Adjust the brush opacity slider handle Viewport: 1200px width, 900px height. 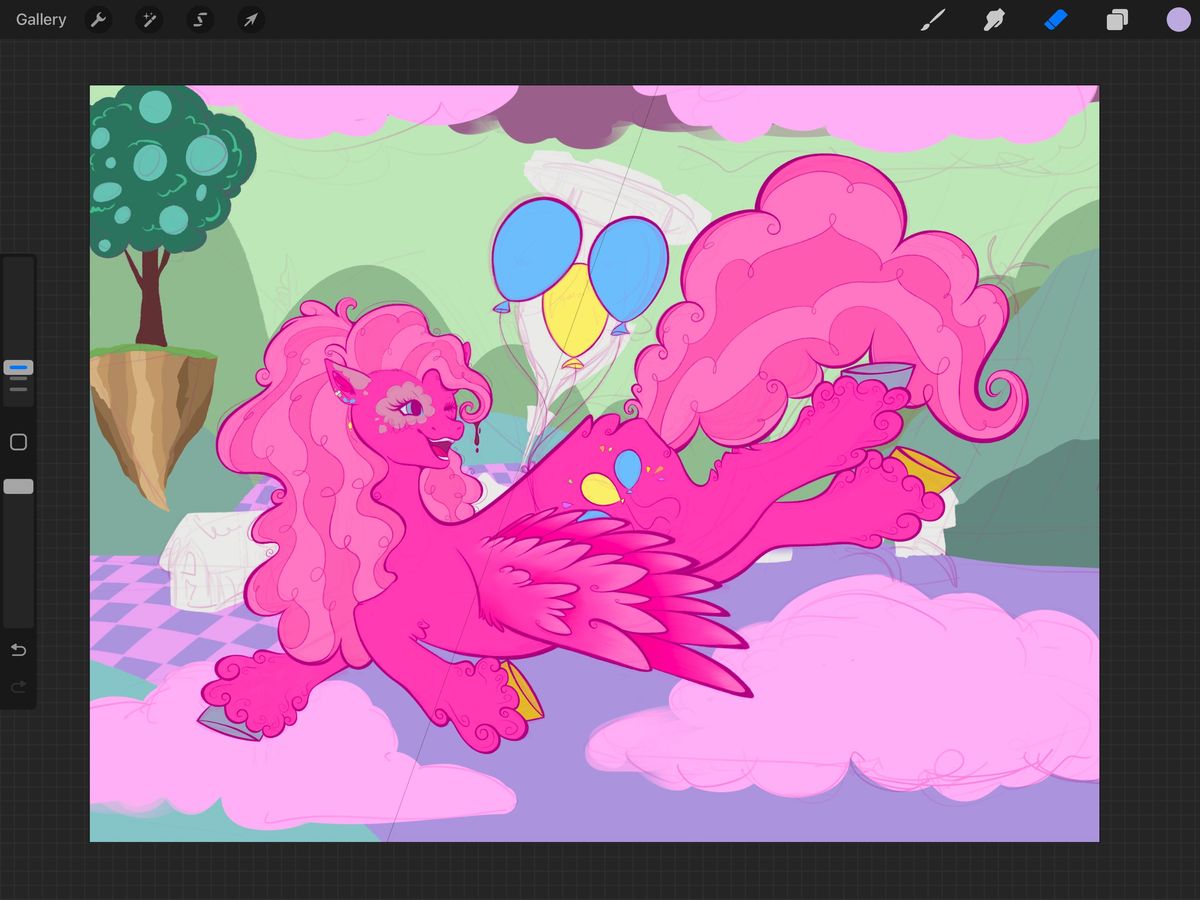pos(18,486)
